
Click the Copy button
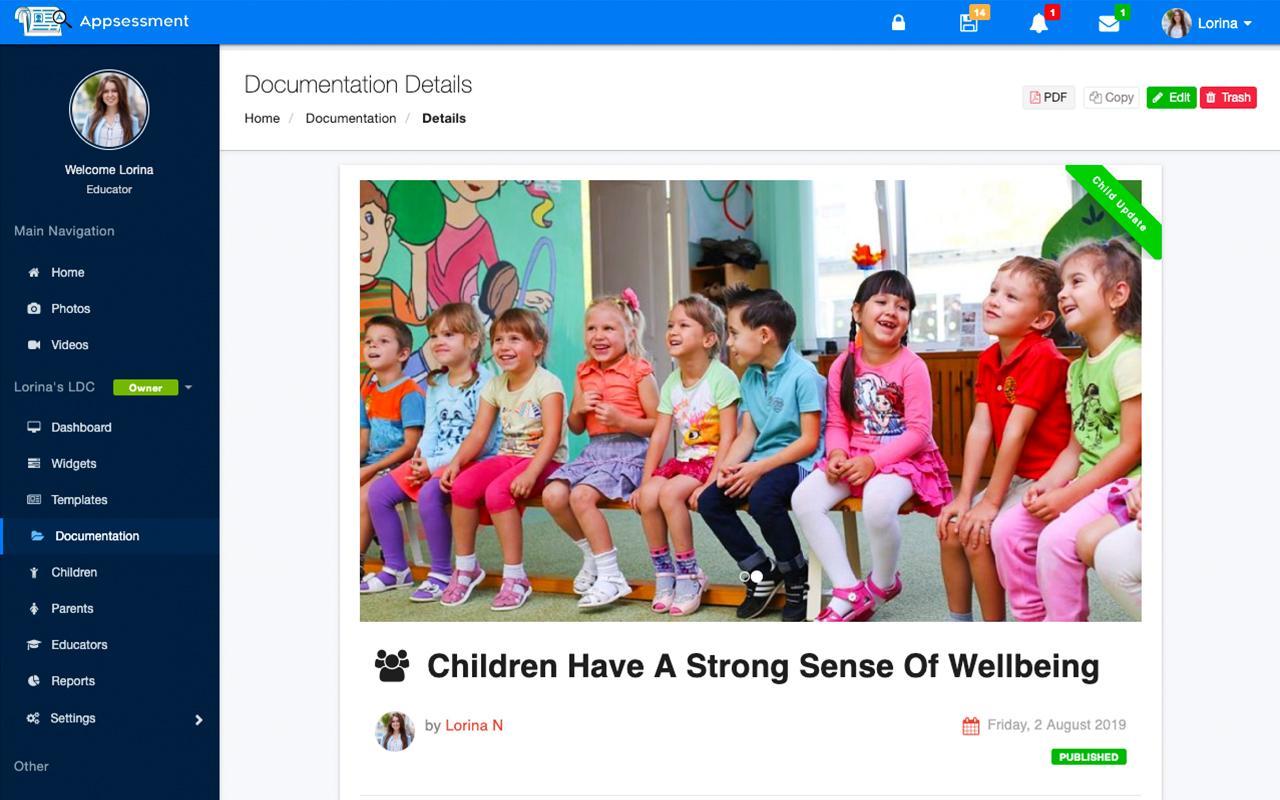(x=1111, y=97)
